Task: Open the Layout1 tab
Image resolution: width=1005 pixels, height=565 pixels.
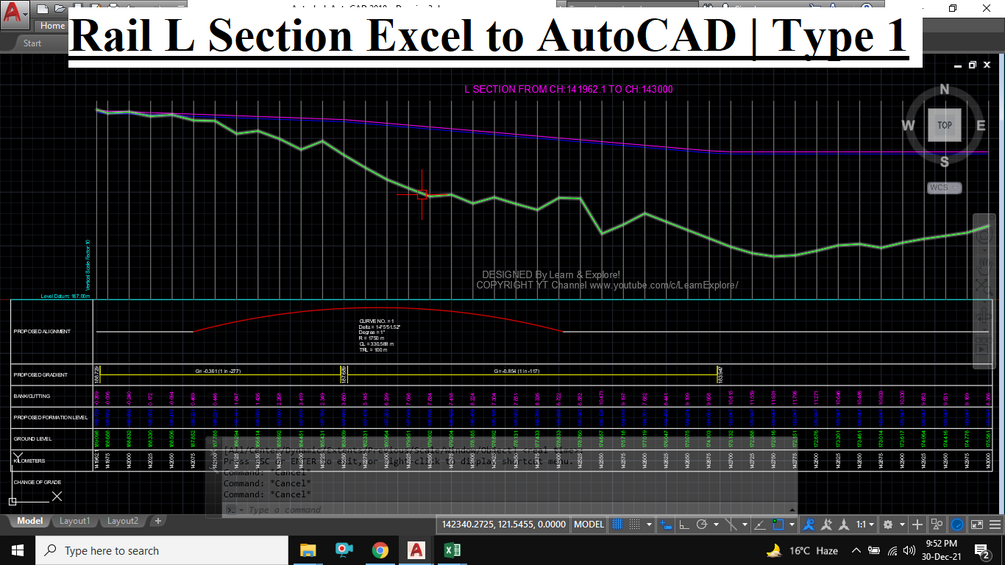Action: [x=74, y=521]
